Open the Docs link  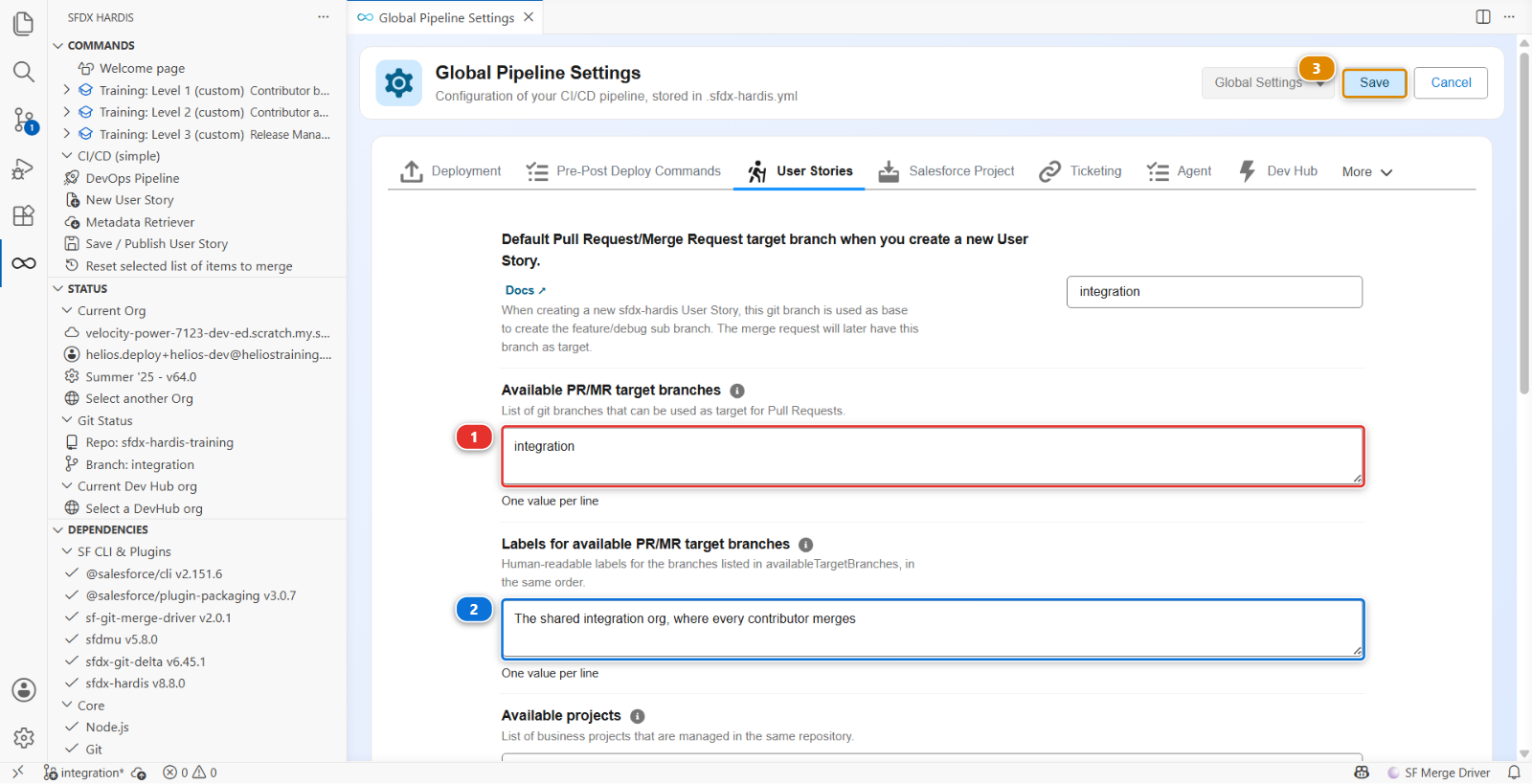point(526,290)
